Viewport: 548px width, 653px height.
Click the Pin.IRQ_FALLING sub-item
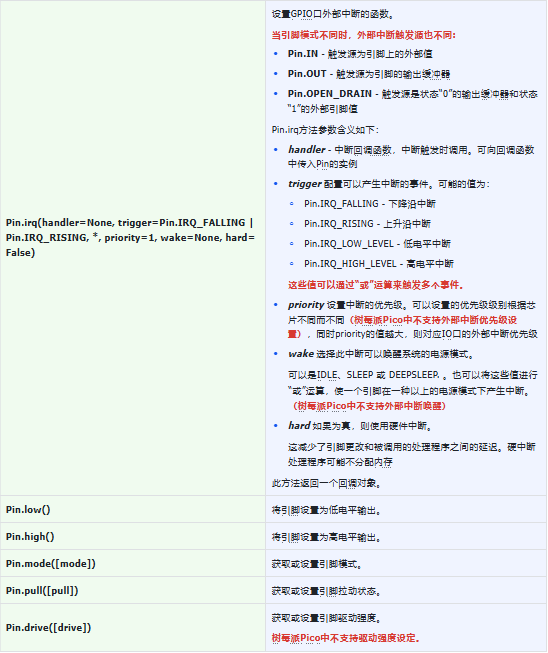tap(370, 204)
